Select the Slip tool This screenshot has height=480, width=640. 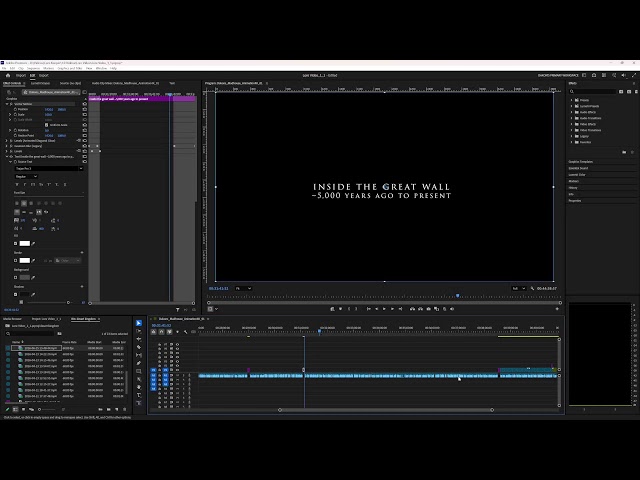tap(139, 355)
